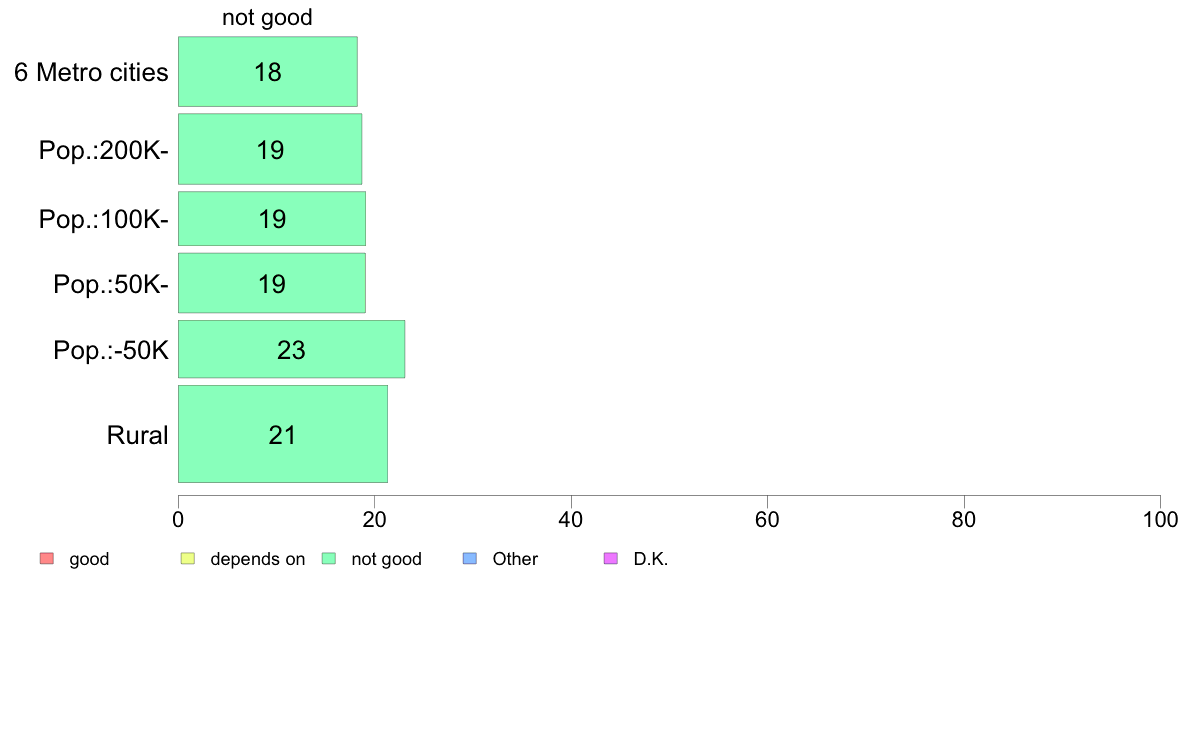Select the Pop.:-50K bar showing 23
The height and width of the screenshot is (736, 1188).
292,349
